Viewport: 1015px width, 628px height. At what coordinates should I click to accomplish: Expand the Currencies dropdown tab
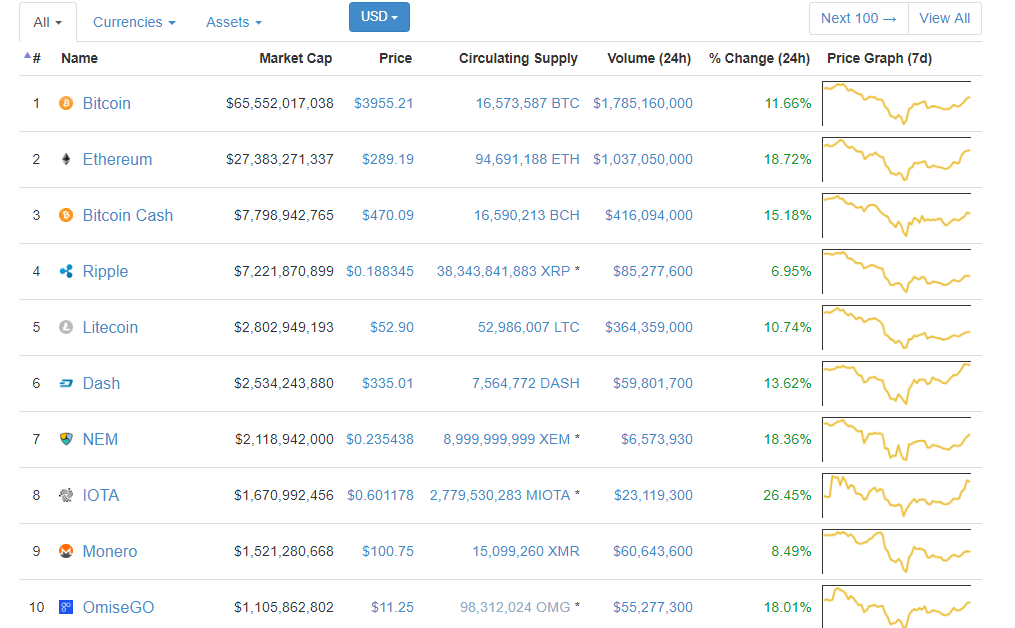click(x=134, y=22)
